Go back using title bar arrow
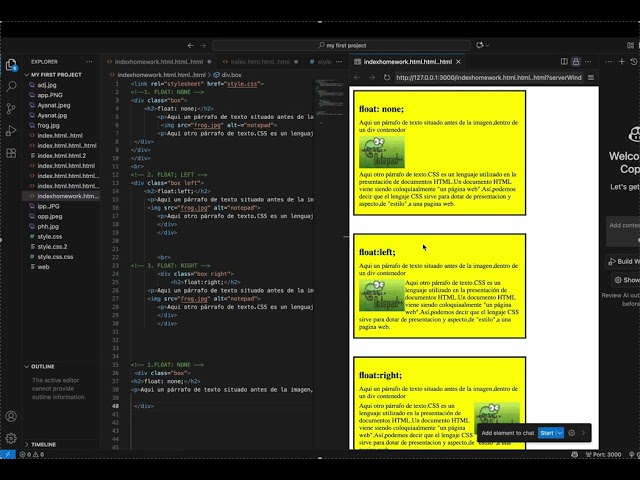 pos(191,45)
